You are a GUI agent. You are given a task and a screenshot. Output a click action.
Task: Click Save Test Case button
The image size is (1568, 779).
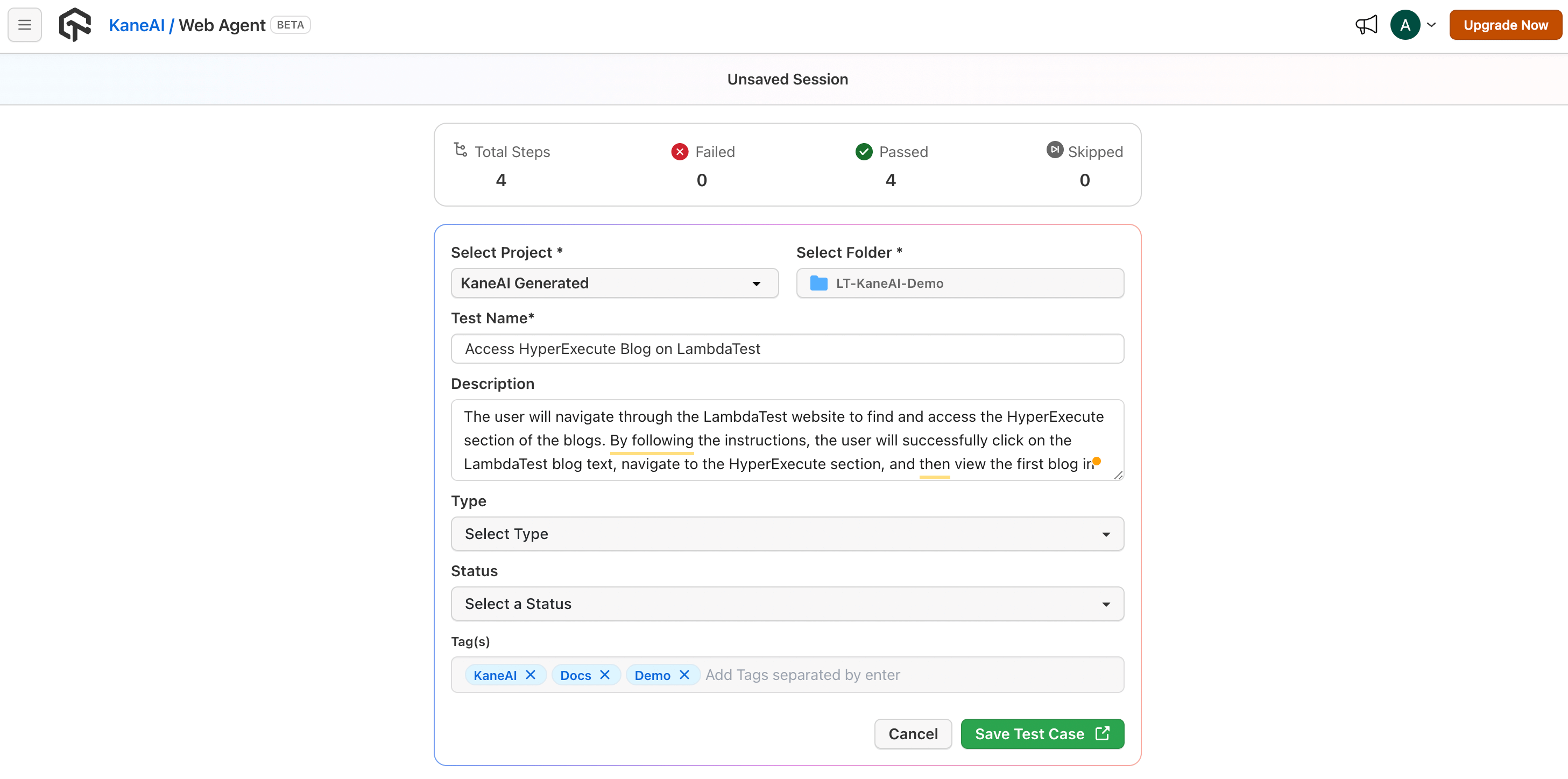click(1042, 734)
